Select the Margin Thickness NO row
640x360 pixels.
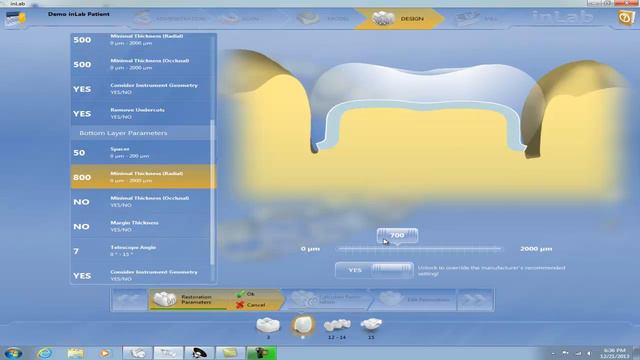[140, 226]
